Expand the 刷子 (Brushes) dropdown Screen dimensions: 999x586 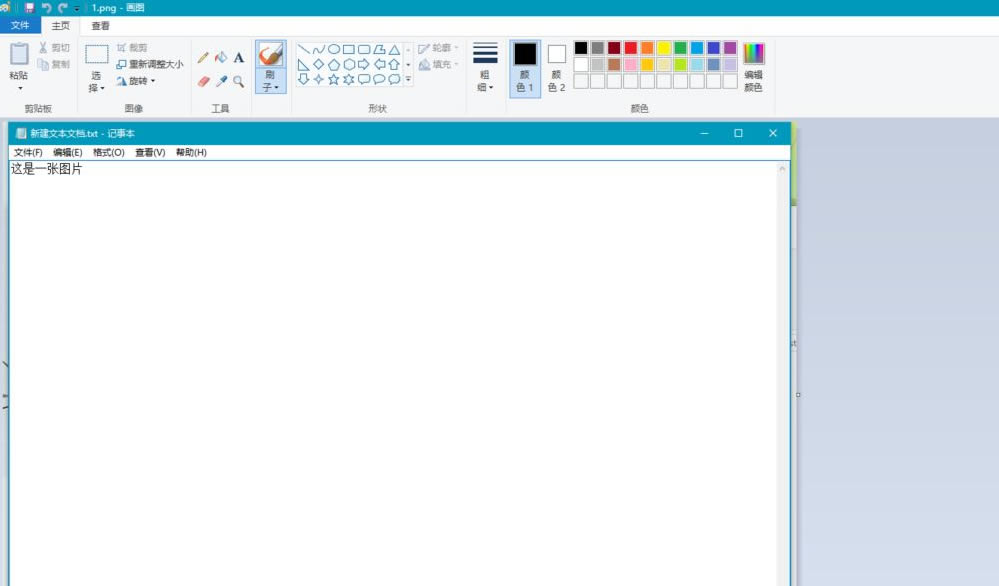coord(270,87)
